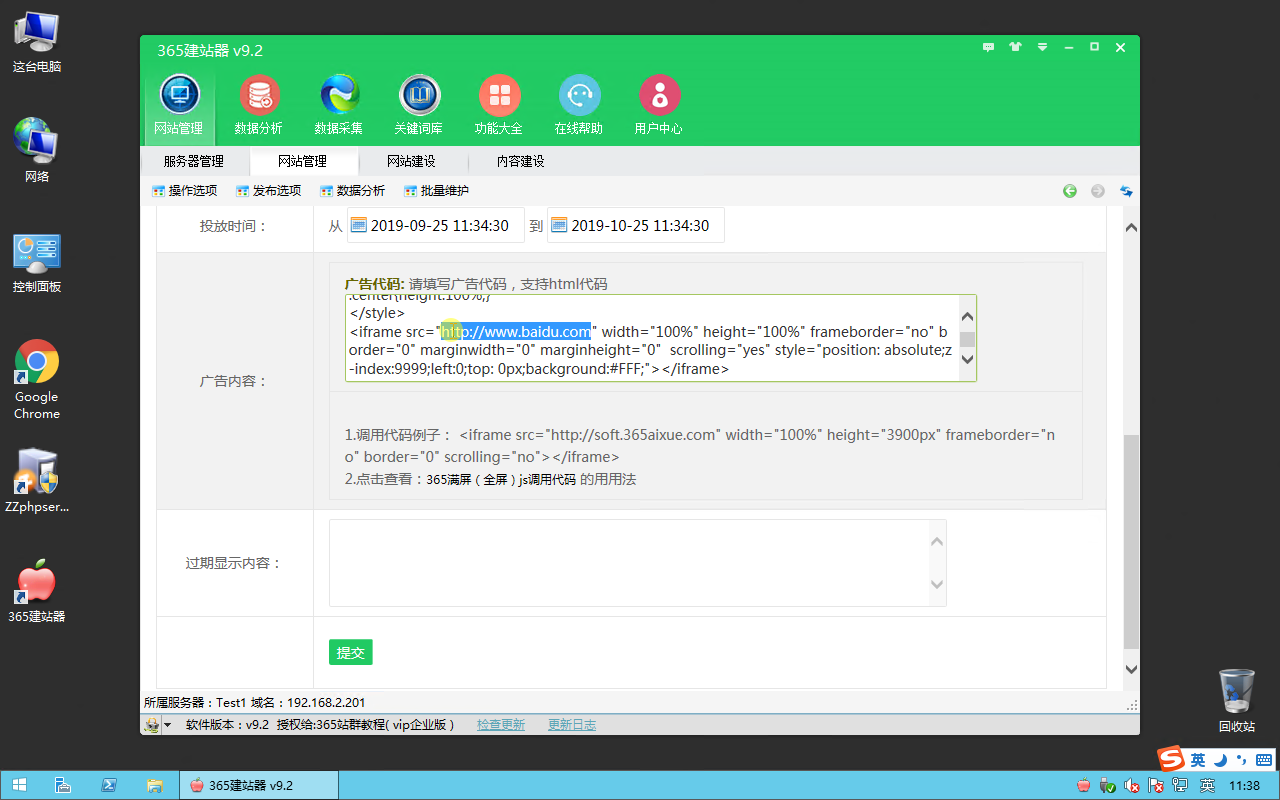The image size is (1280, 800).
Task: Open Server Manager from the taskbar
Action: 63,785
